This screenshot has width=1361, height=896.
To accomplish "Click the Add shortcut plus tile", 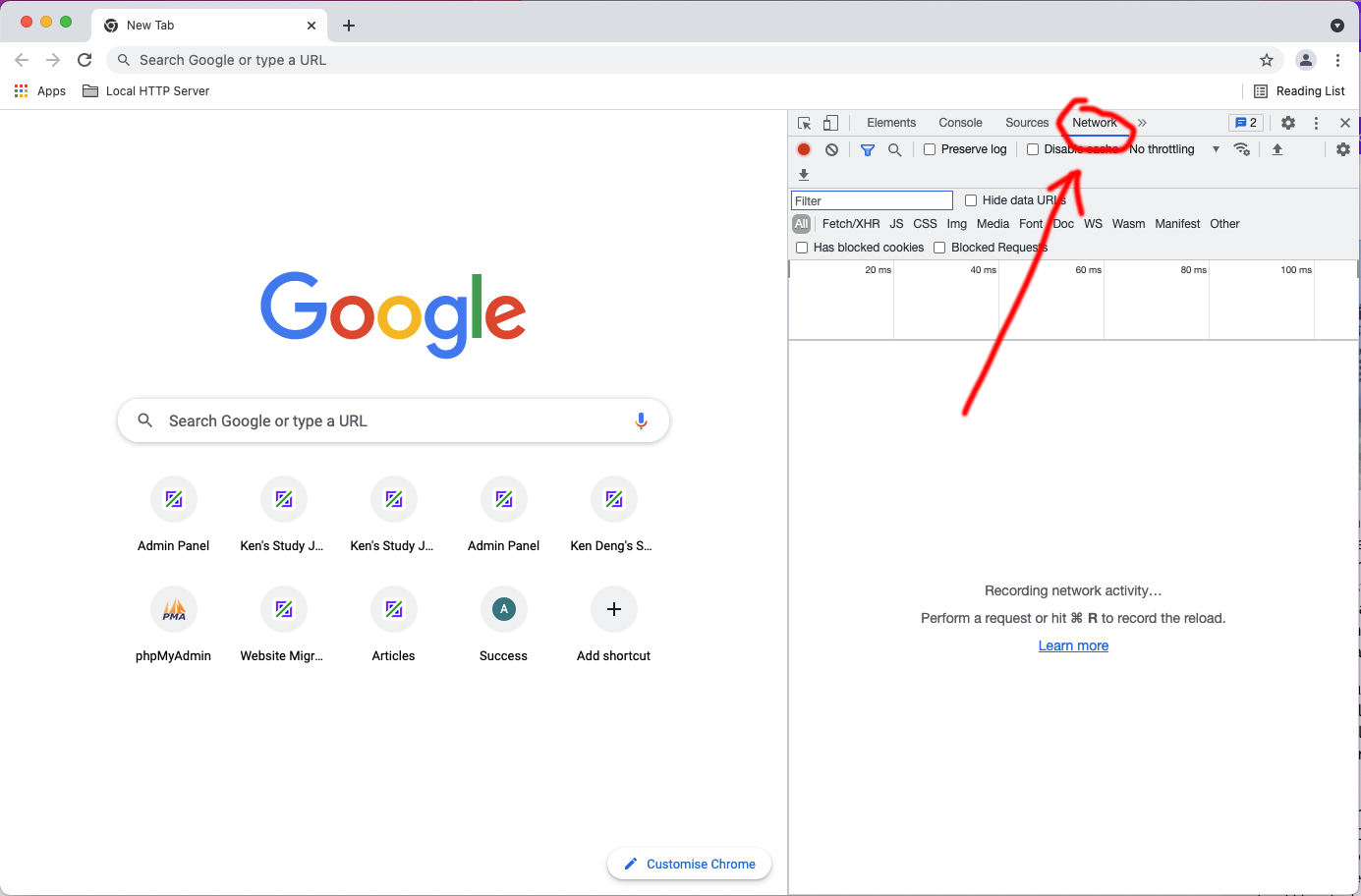I will [614, 625].
